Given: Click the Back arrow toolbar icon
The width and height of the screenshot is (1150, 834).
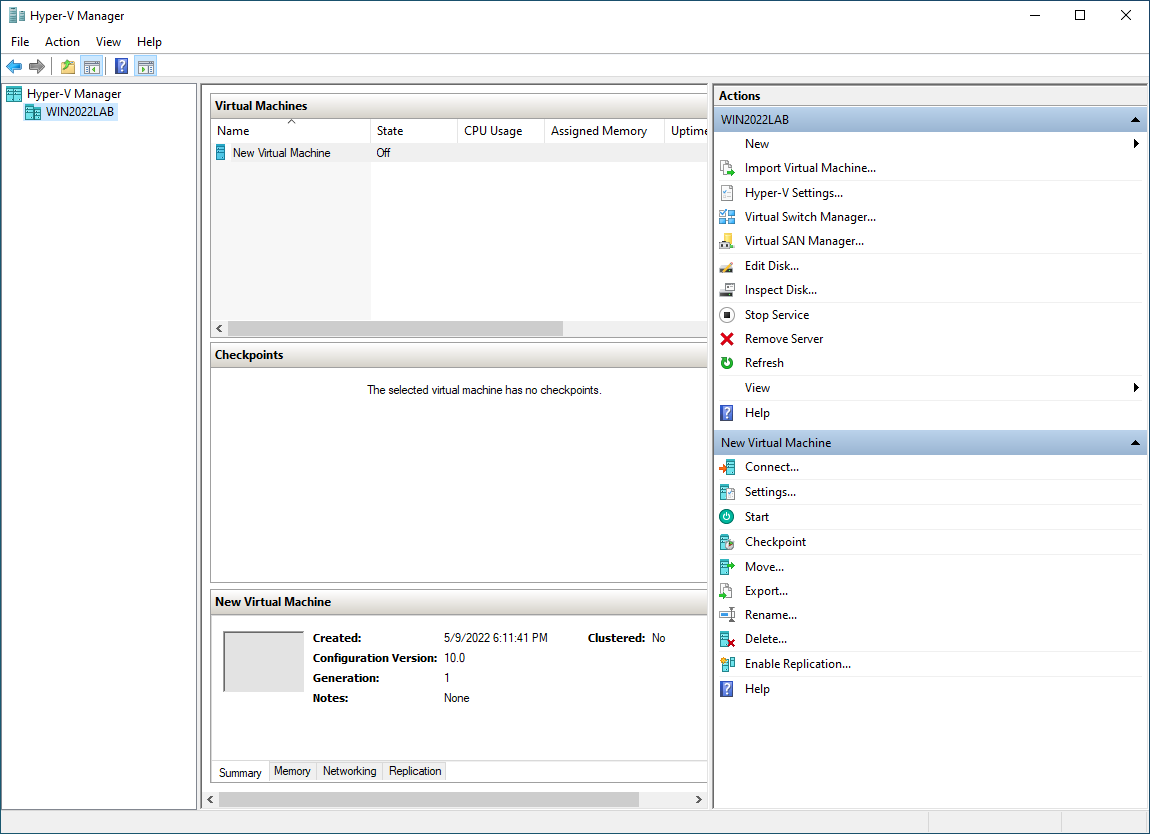Looking at the screenshot, I should click(14, 67).
